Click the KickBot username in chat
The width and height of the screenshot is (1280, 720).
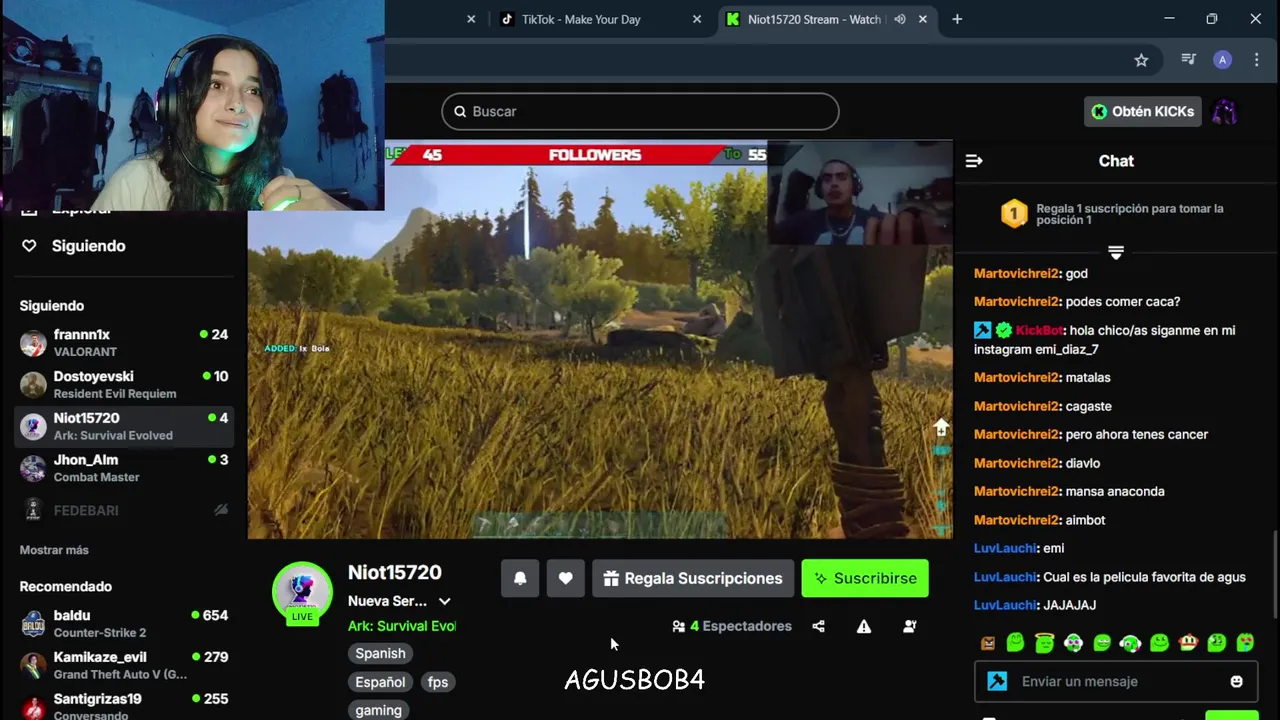tap(1039, 330)
